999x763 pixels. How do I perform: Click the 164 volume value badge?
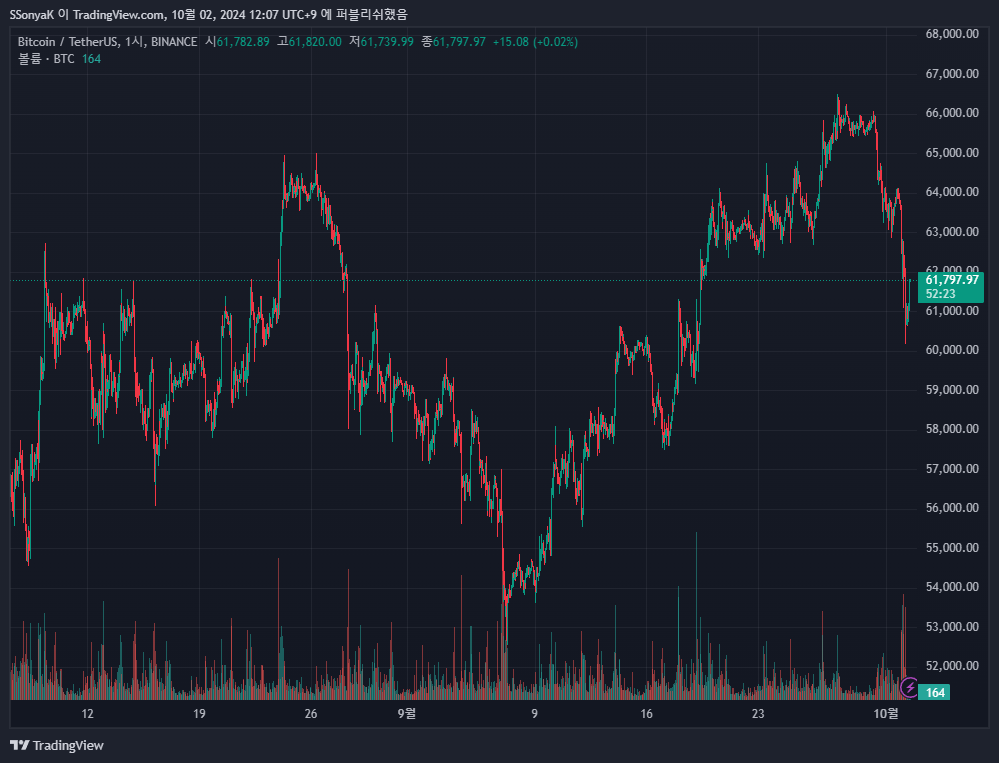point(935,692)
